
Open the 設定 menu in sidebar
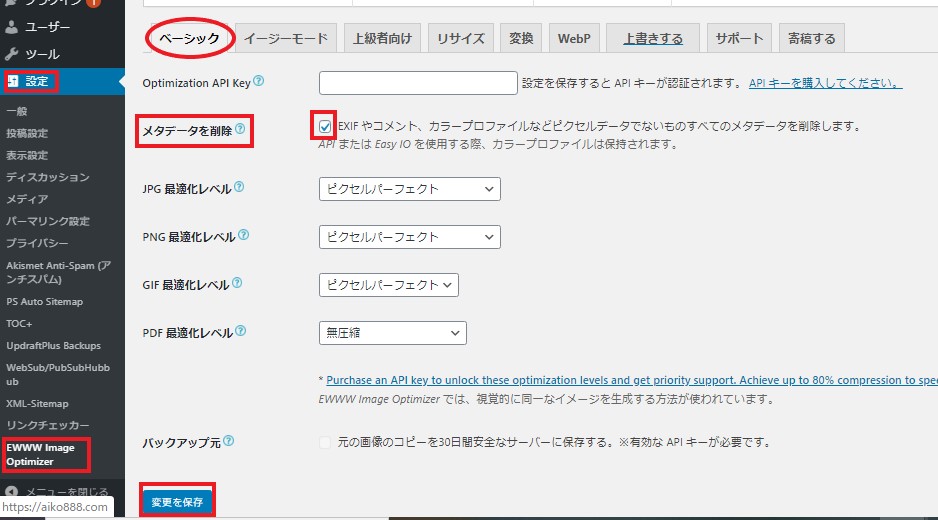(x=62, y=81)
